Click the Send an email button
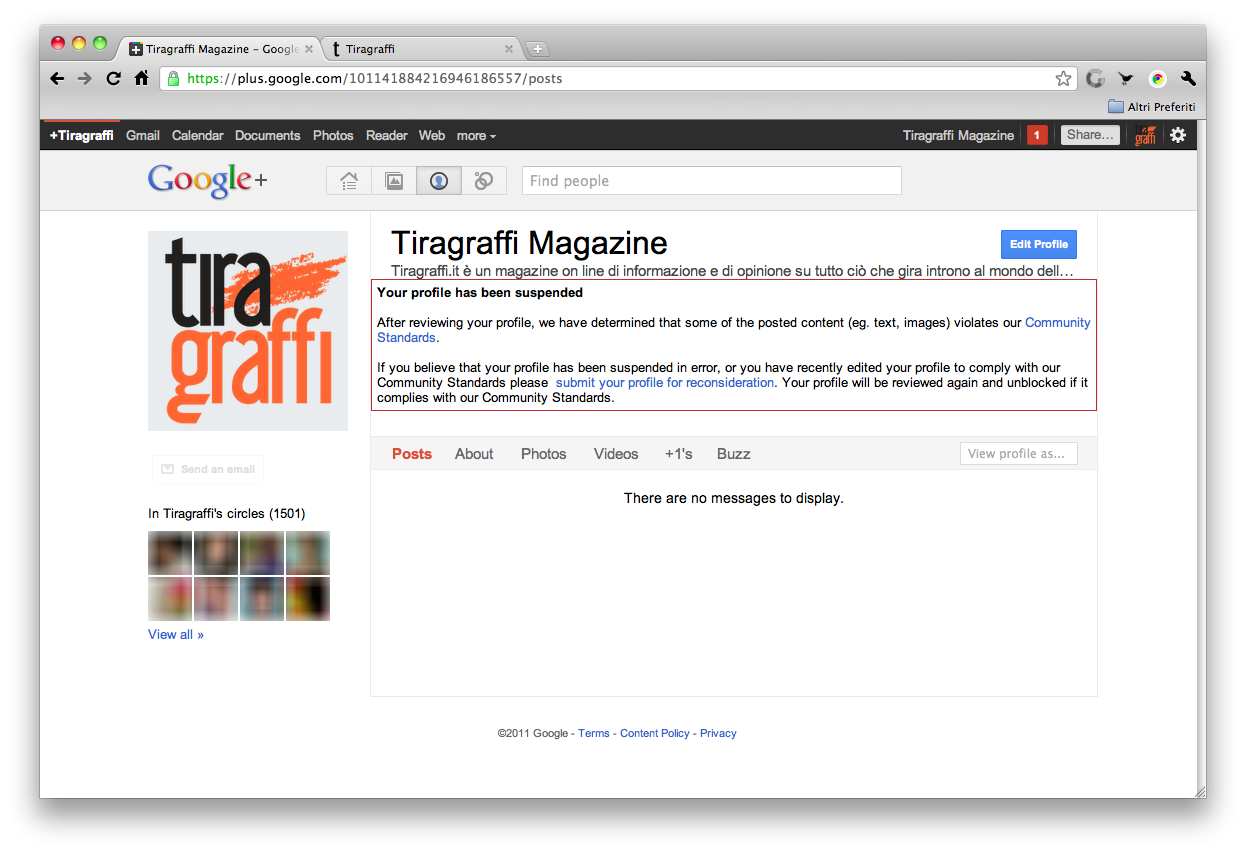Screen dimensions: 1246x853 (208, 469)
